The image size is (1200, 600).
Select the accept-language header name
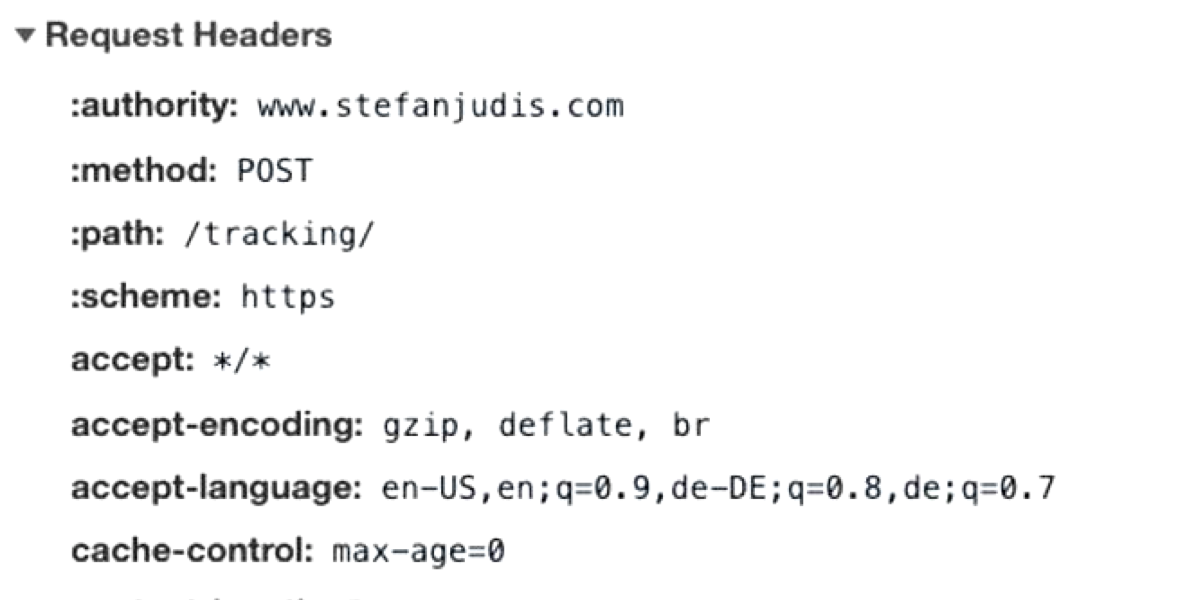[215, 489]
